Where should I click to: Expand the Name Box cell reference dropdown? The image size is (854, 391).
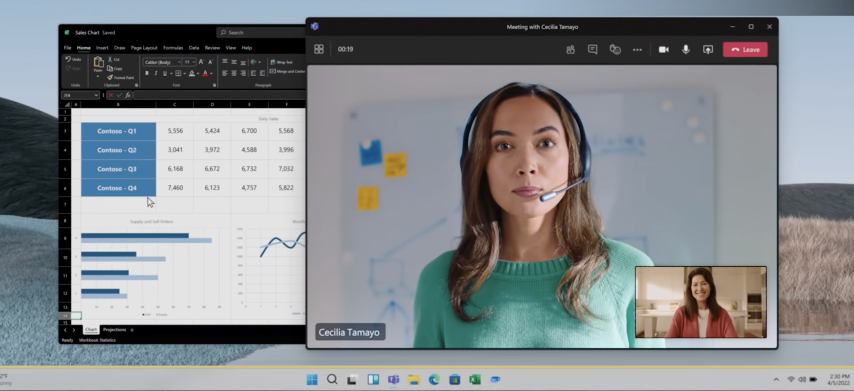96,95
